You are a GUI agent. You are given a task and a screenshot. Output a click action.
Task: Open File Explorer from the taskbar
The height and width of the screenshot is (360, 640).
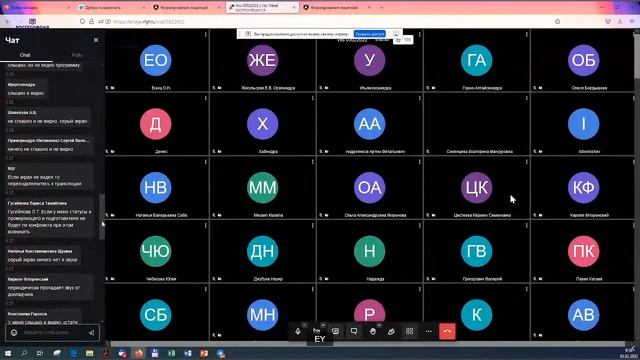(x=89, y=353)
